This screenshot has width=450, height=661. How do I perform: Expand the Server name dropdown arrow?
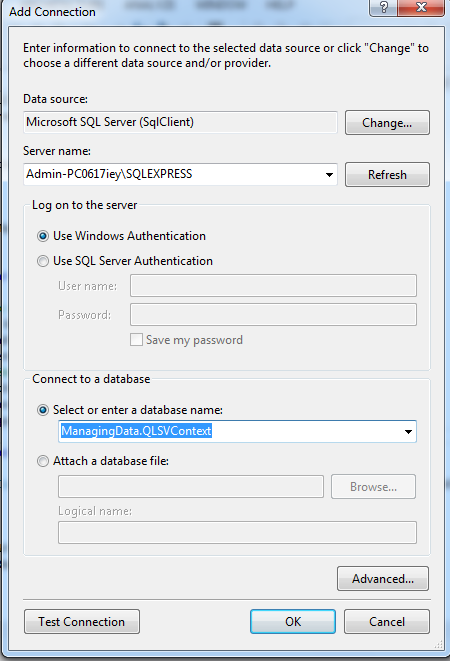coord(329,175)
